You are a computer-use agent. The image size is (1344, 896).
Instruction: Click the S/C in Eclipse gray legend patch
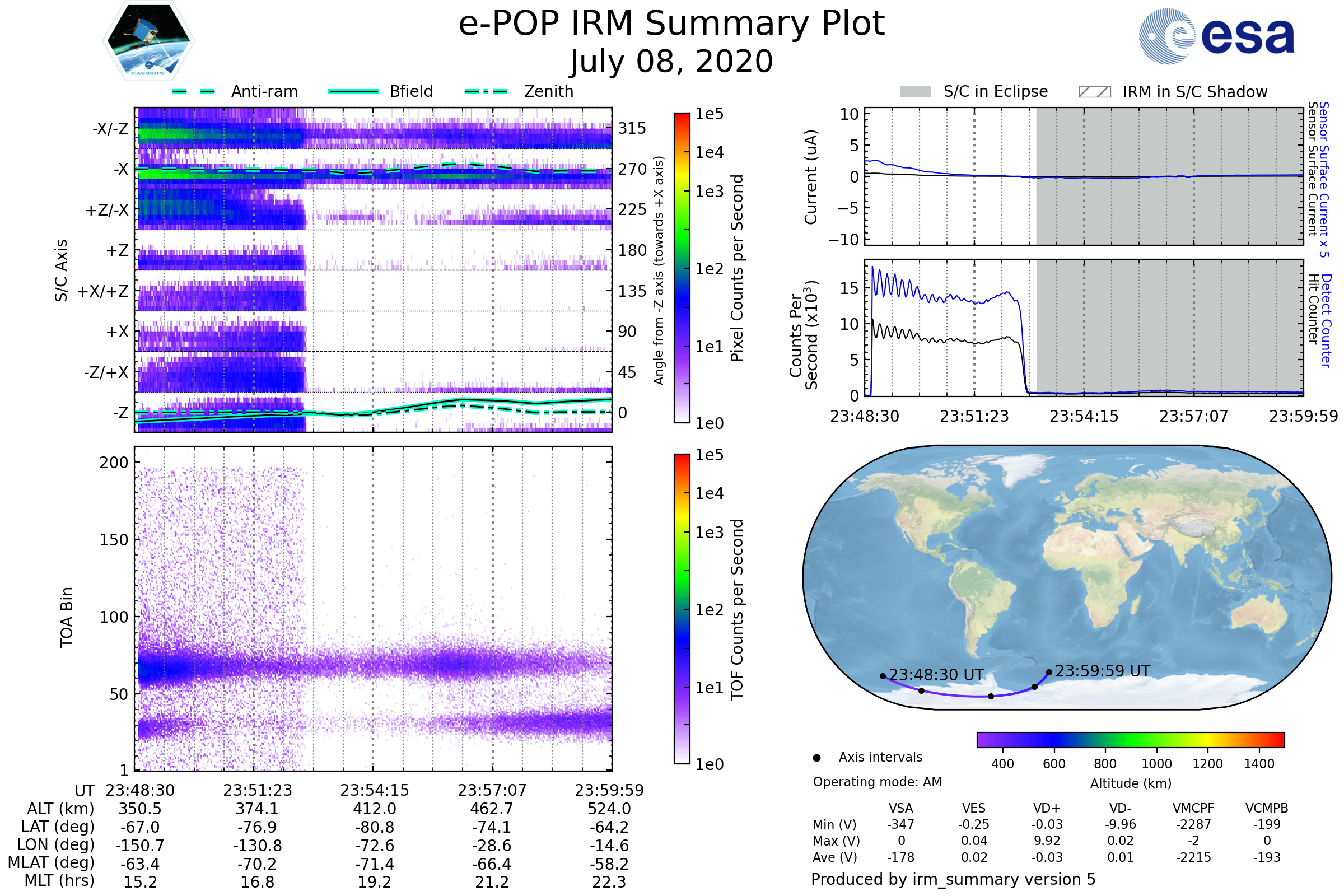click(916, 92)
